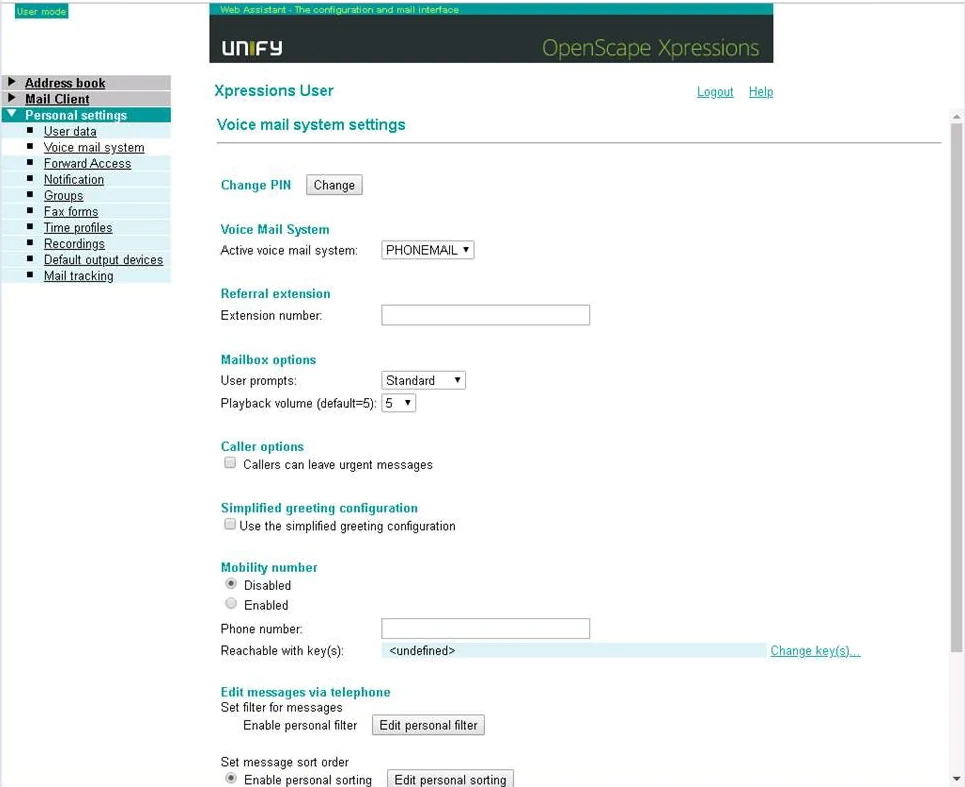Open Forward Access settings
The width and height of the screenshot is (965, 787).
(x=87, y=163)
